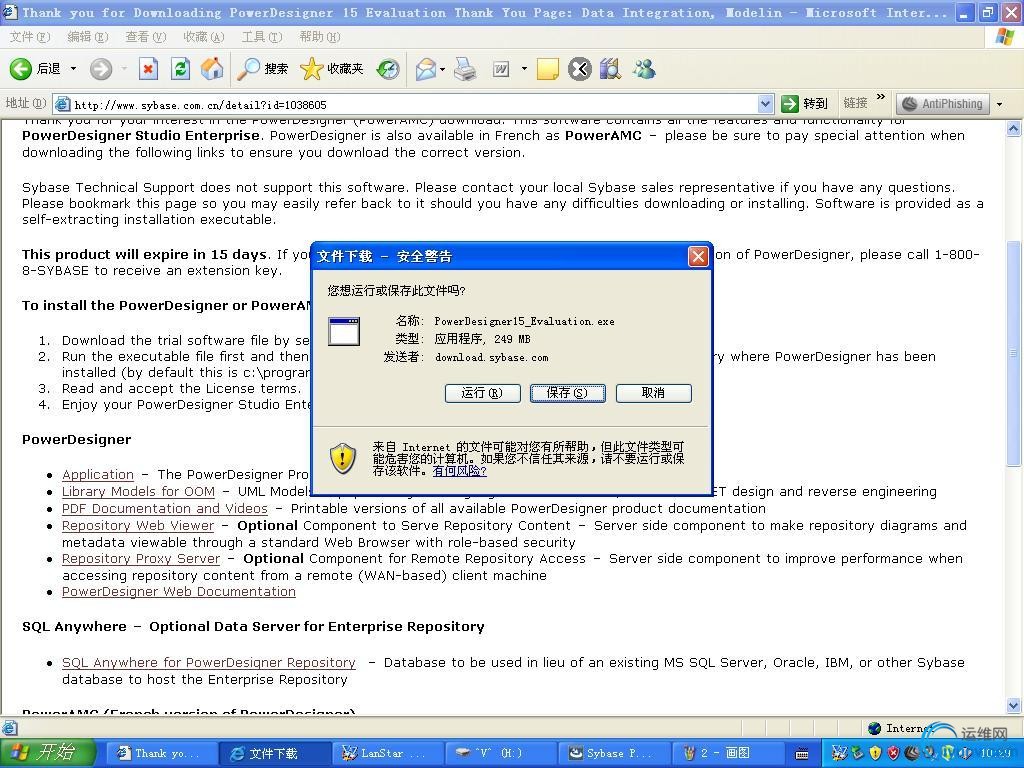Switch to the 文件下载 taskbar button
This screenshot has height=768, width=1024.
click(275, 754)
